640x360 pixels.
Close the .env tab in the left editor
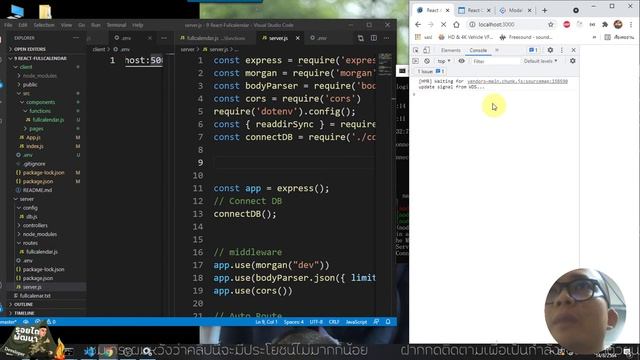pos(150,38)
